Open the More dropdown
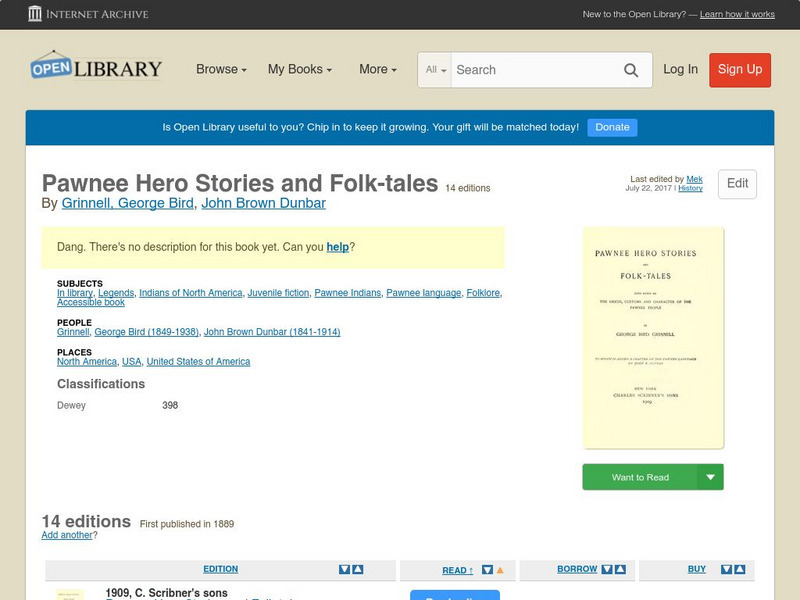 pos(375,70)
